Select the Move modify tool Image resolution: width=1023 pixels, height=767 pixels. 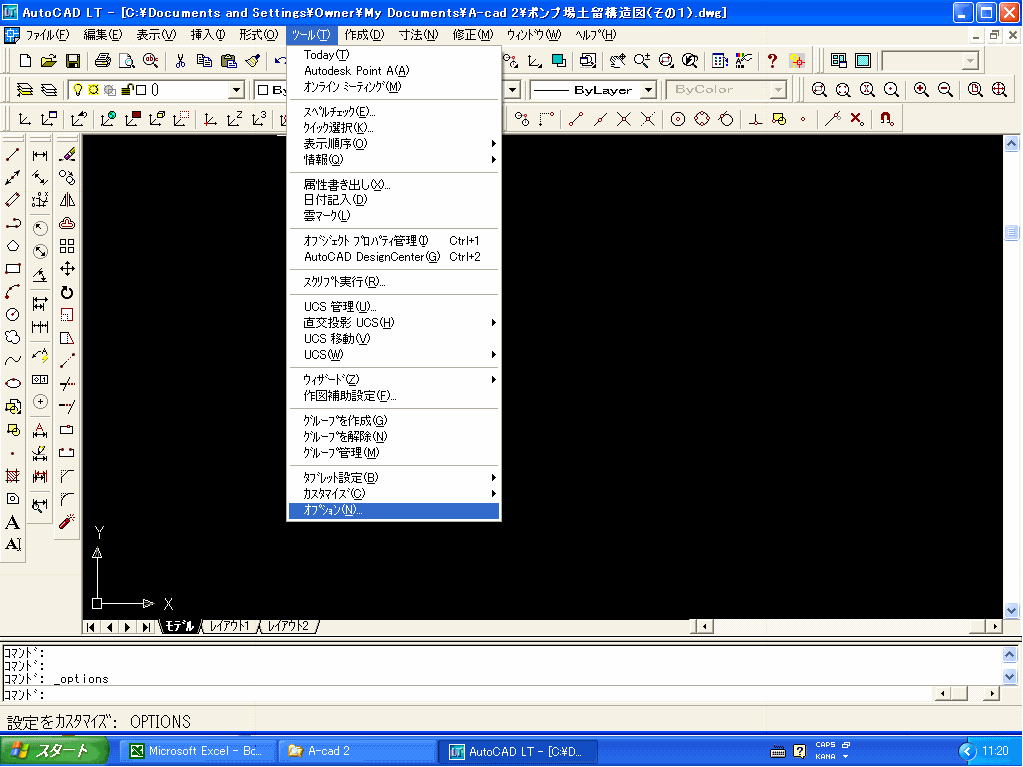click(x=67, y=269)
